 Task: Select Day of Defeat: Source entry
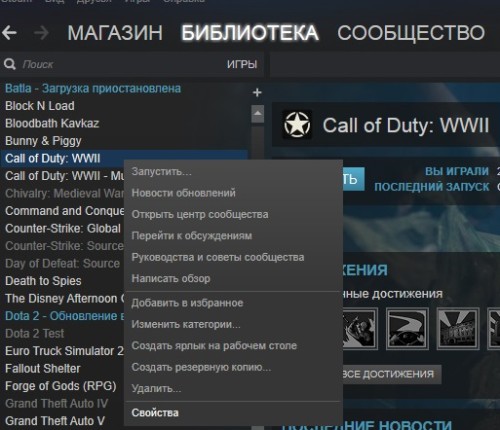pos(62,263)
